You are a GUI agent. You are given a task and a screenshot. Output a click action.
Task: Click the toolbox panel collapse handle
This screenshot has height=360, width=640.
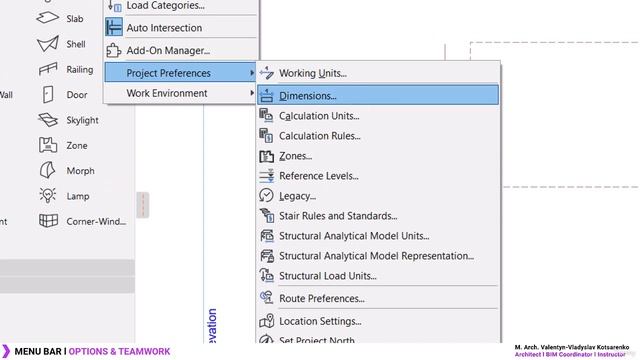click(142, 205)
